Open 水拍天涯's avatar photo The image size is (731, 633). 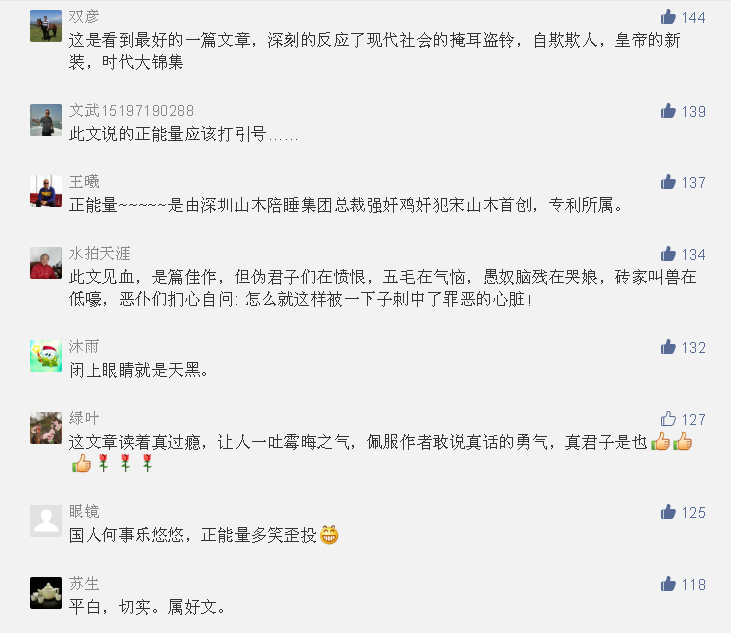tap(46, 263)
